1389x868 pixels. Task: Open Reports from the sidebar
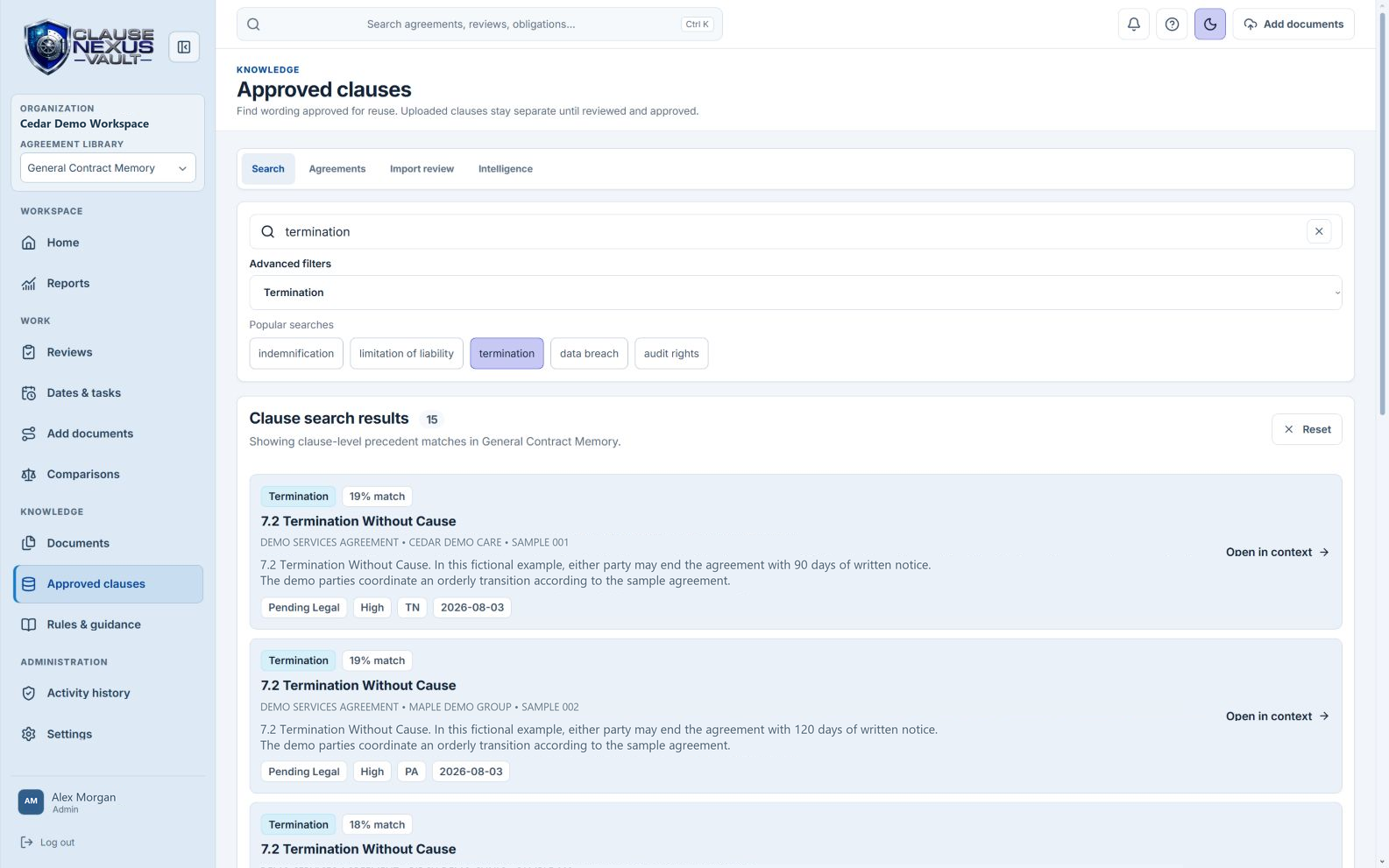[x=108, y=284]
